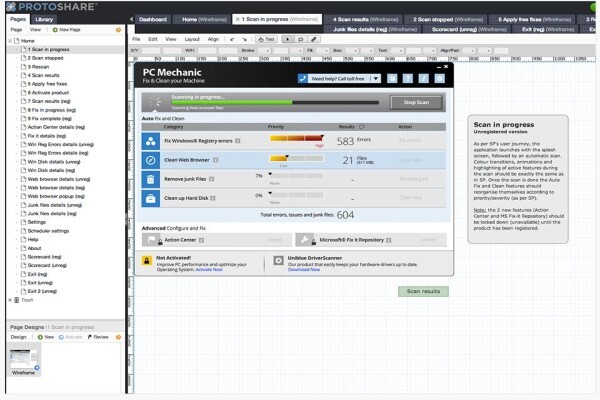Image resolution: width=600 pixels, height=400 pixels.
Task: Click the New button under Page Designs
Action: [x=46, y=337]
